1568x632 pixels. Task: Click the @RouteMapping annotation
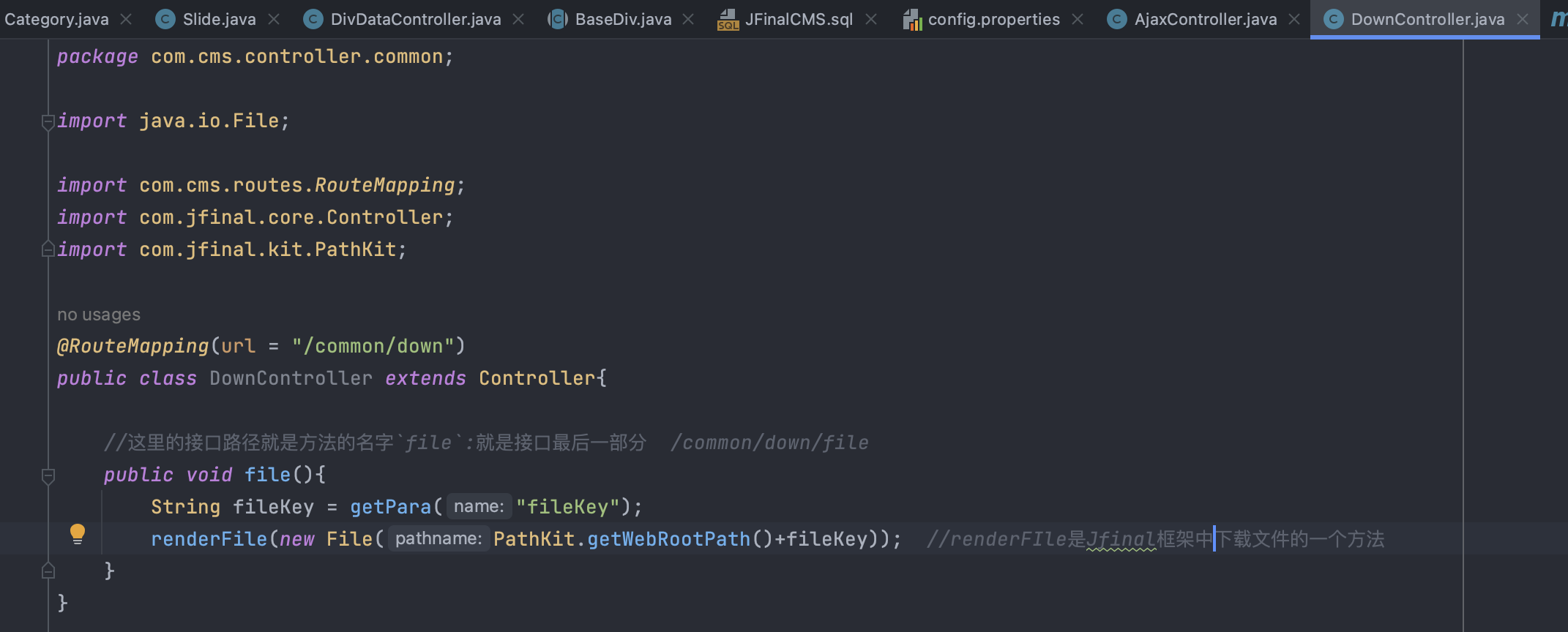[x=132, y=346]
